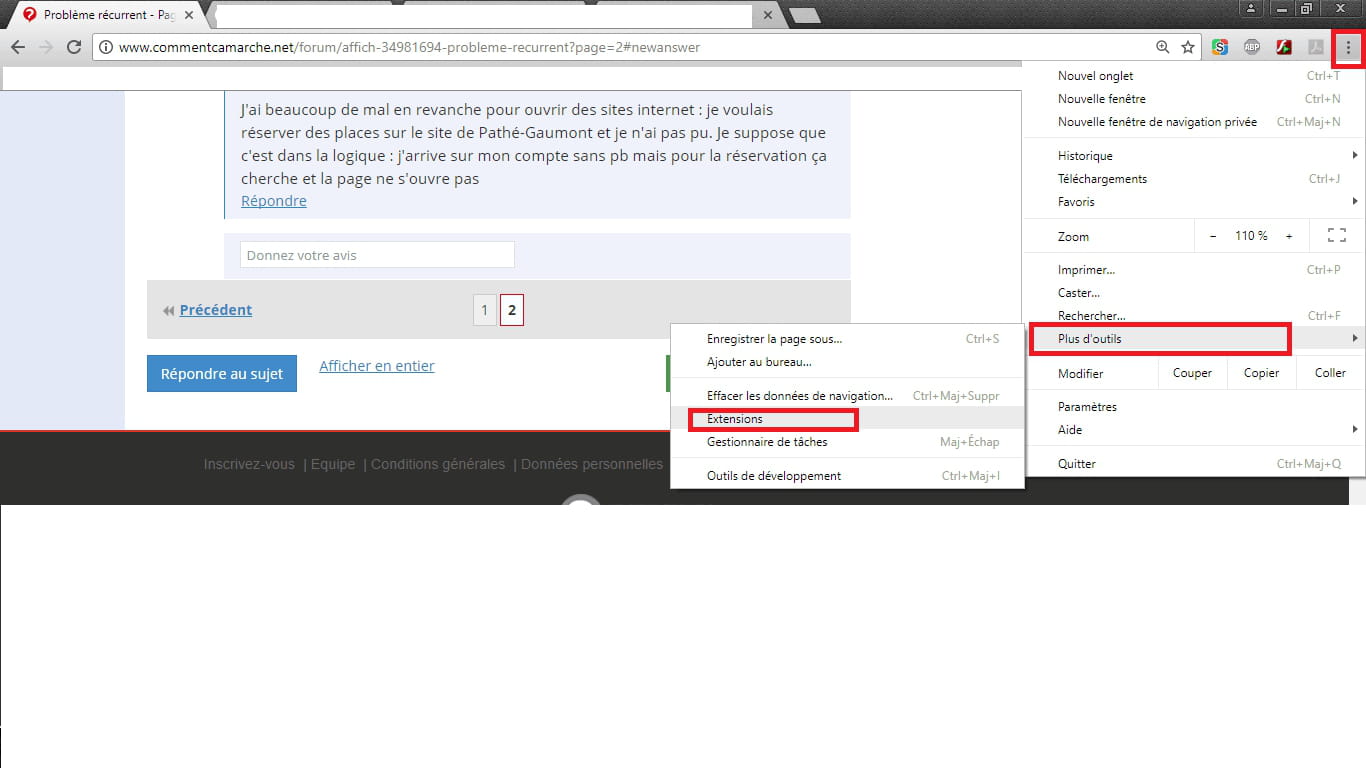
Task: Expand the Favoris submenu
Action: (x=1194, y=202)
